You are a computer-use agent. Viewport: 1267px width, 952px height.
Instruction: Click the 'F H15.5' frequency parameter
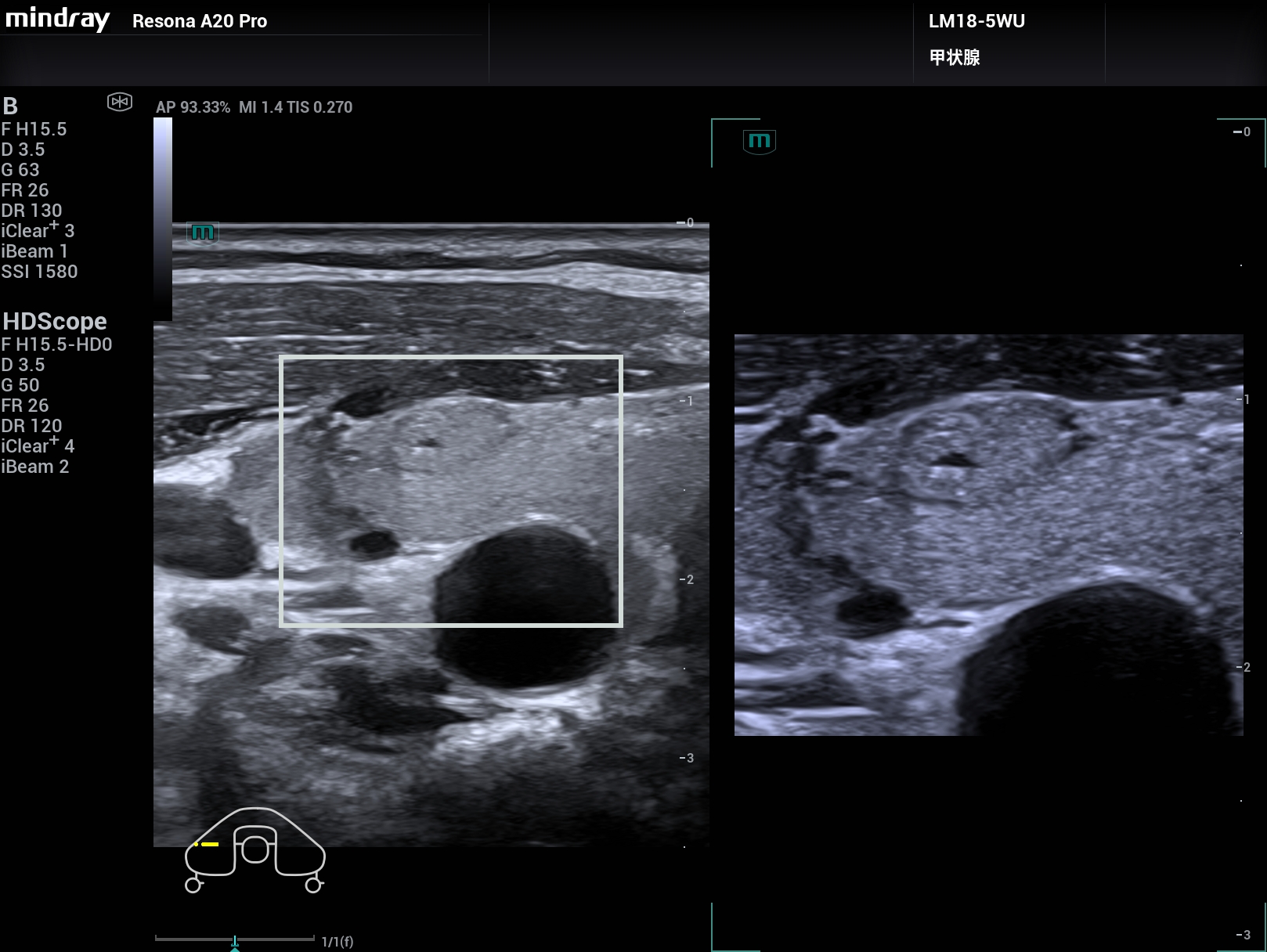tap(34, 129)
